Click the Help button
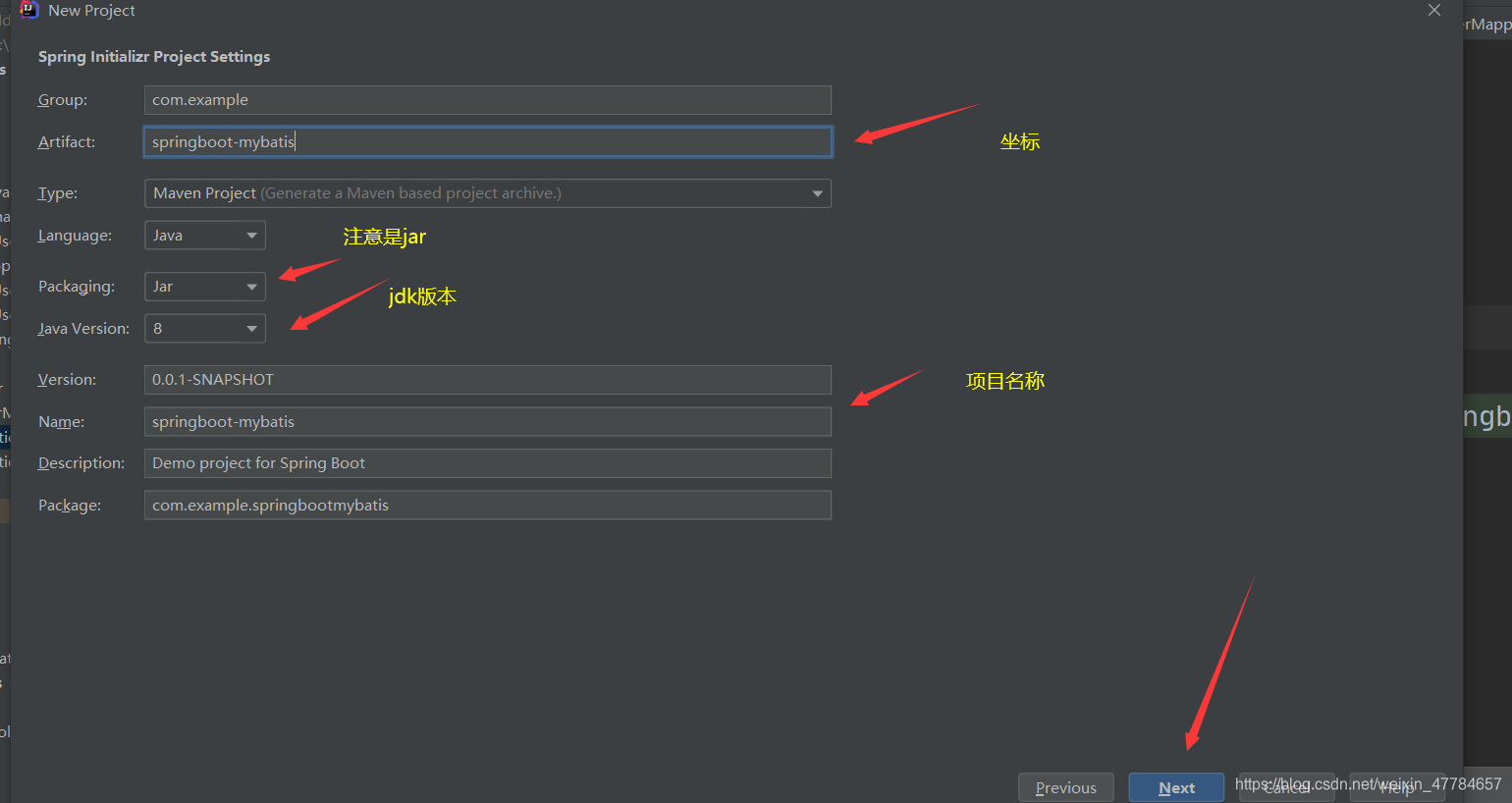Screen dimensions: 1512x803 (x=1397, y=787)
